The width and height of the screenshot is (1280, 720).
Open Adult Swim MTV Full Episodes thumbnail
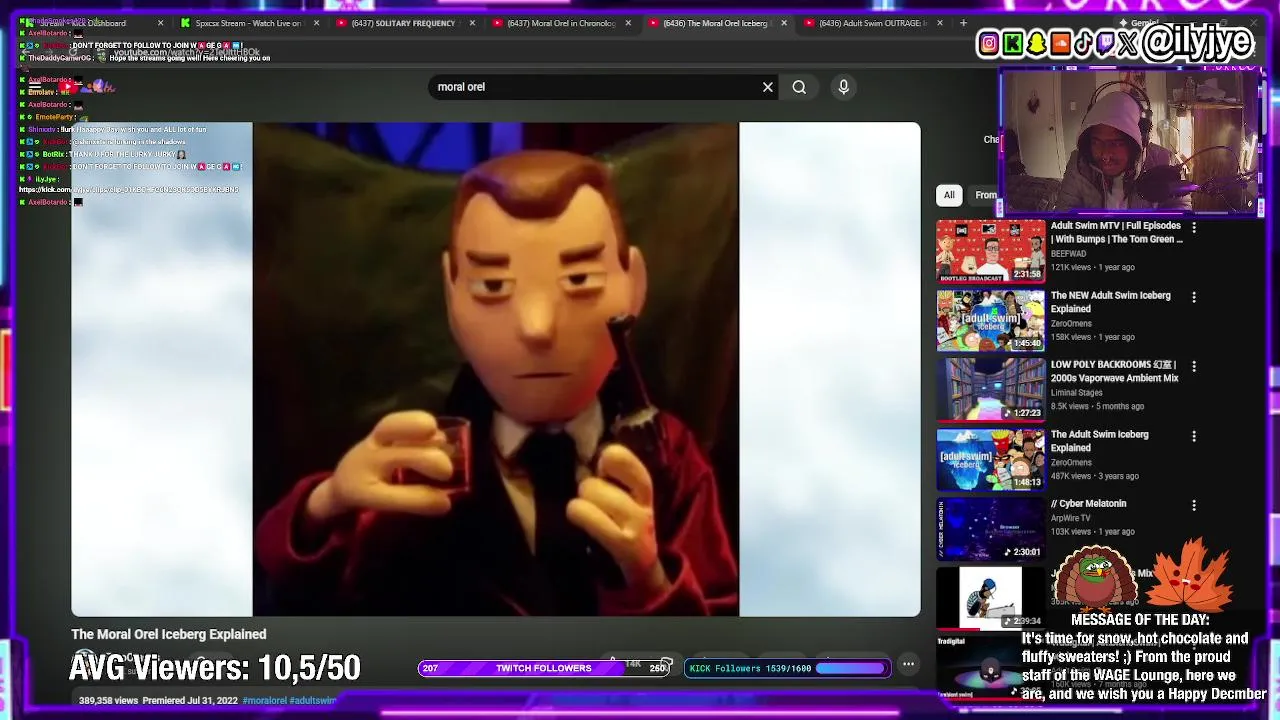point(990,251)
